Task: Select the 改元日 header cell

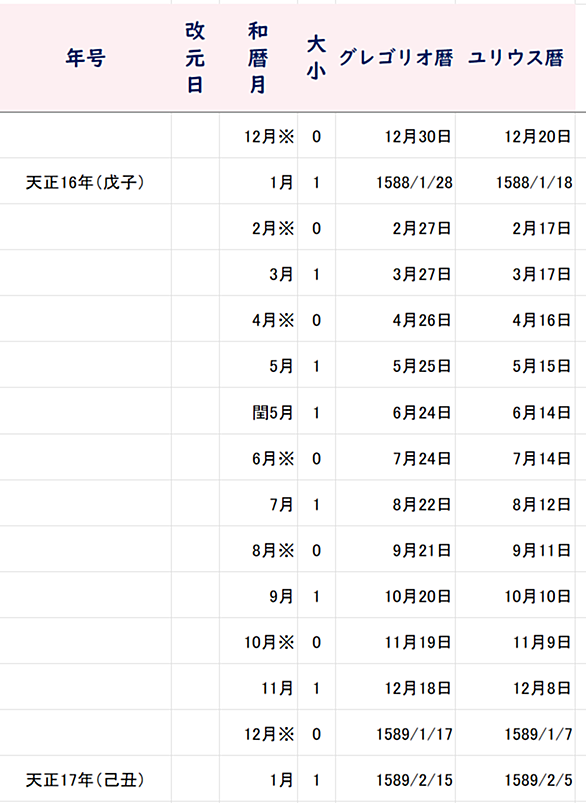Action: pos(195,58)
